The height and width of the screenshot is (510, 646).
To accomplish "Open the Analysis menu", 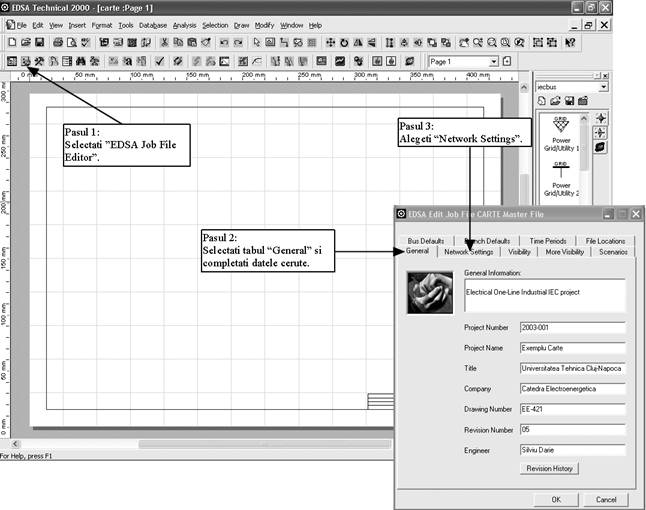I will (x=184, y=25).
